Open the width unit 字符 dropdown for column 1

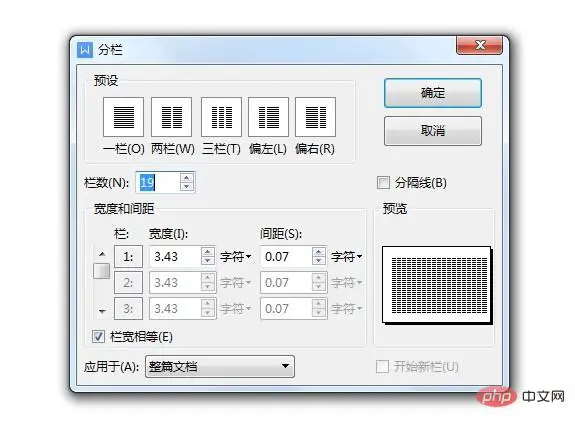point(235,256)
